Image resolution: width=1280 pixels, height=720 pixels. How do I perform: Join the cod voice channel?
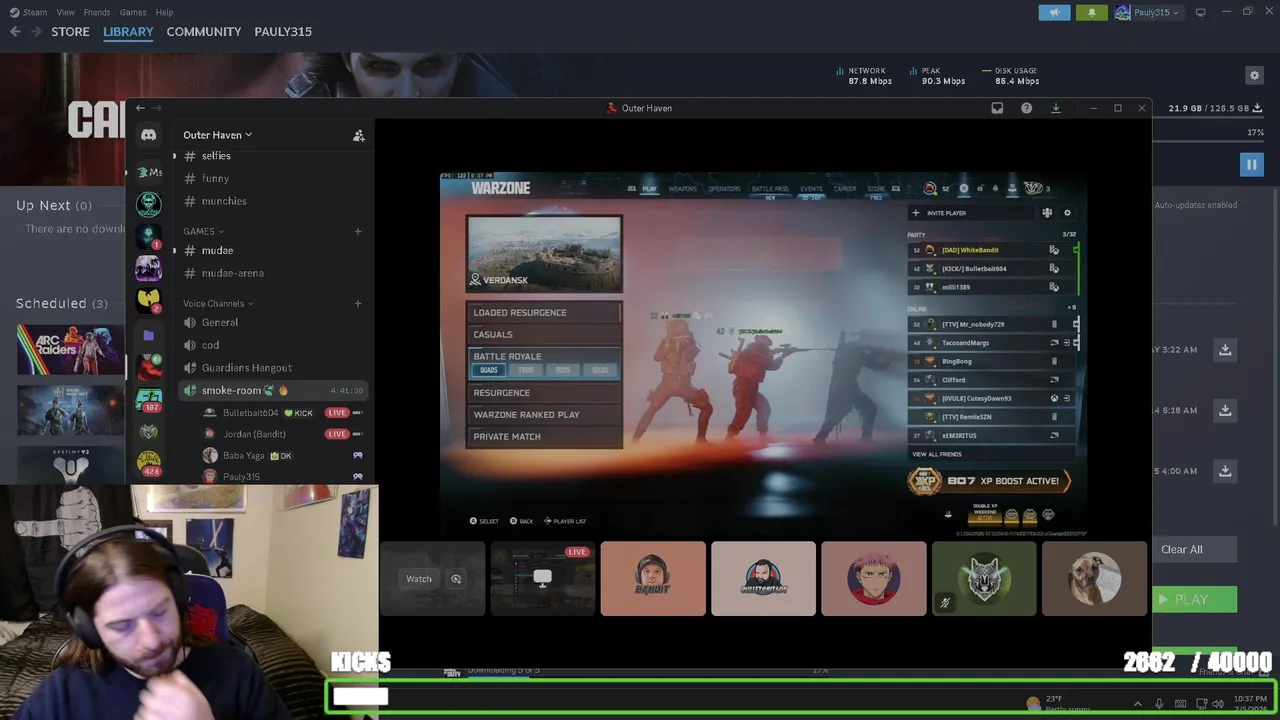click(270, 345)
